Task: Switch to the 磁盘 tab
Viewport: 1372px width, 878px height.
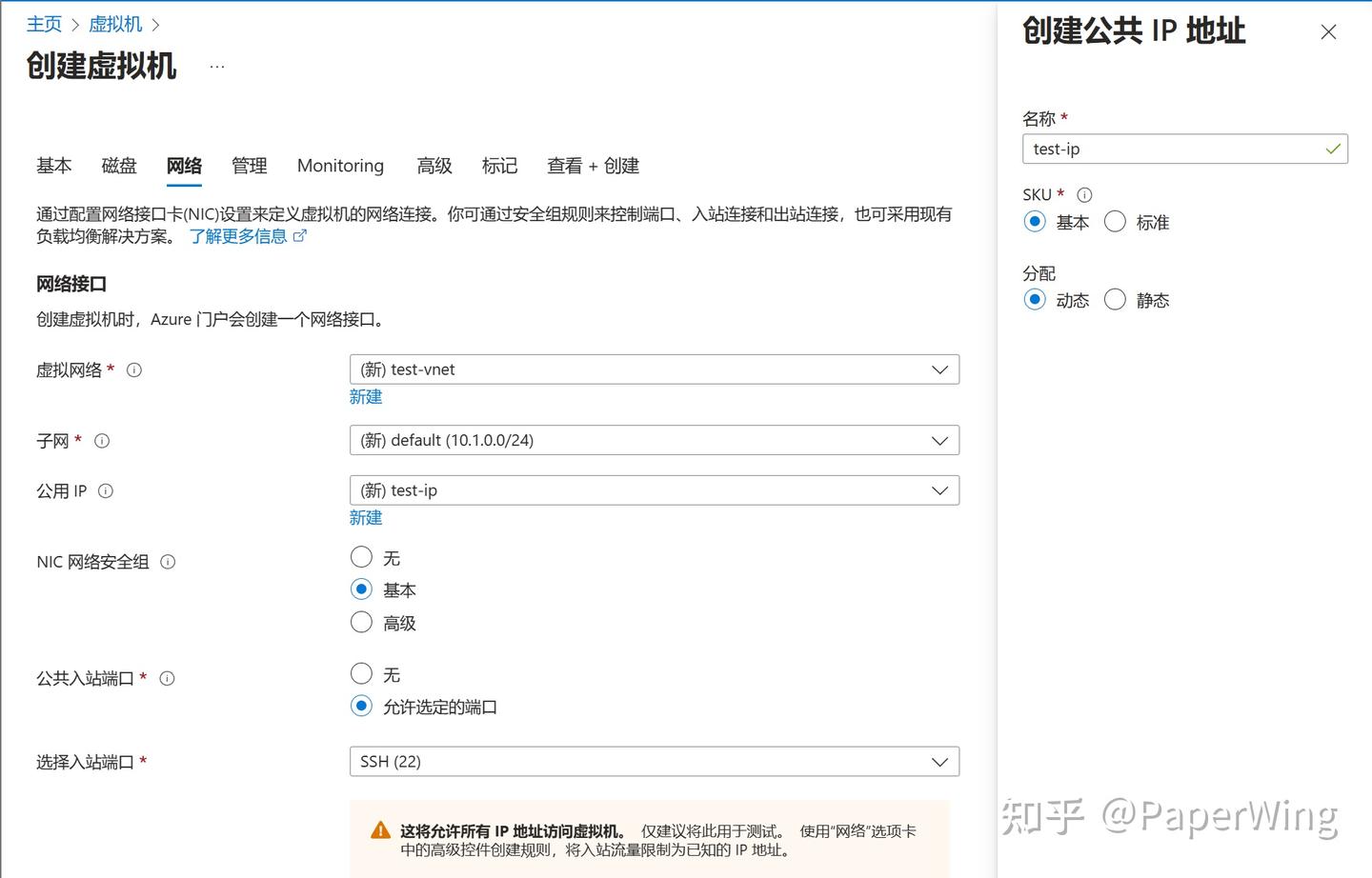Action: coord(118,166)
